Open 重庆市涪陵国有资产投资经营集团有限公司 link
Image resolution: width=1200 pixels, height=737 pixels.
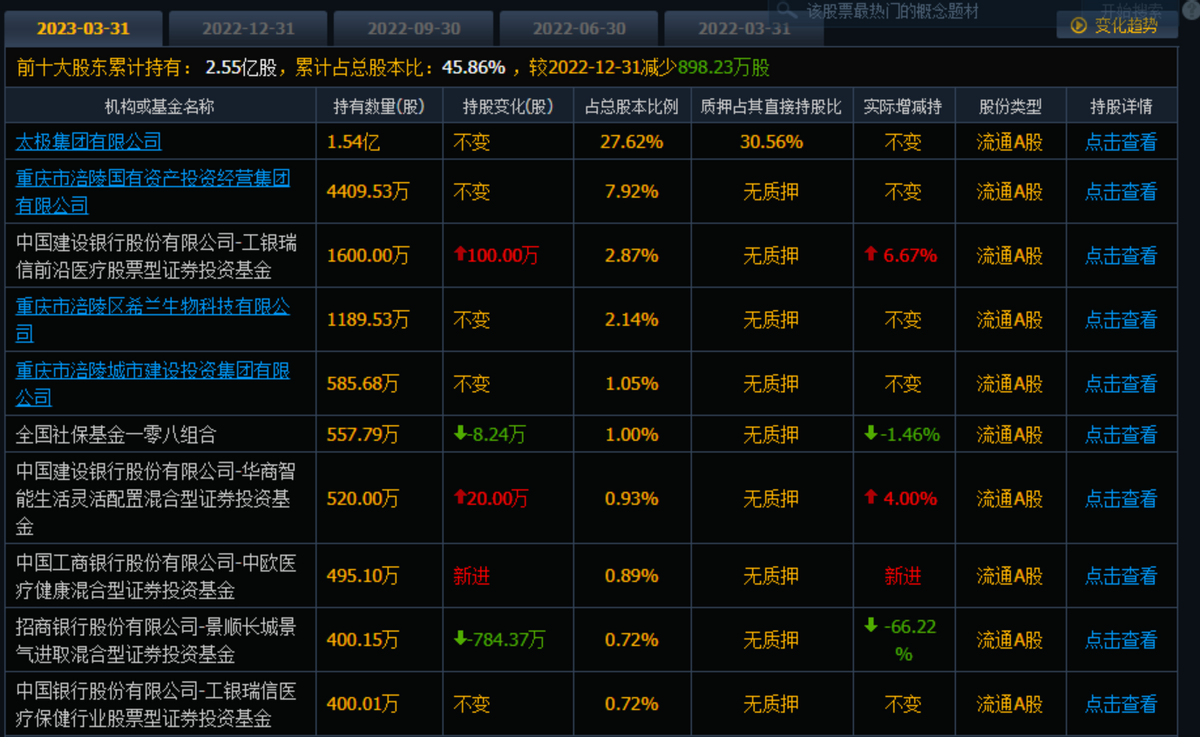(x=153, y=192)
